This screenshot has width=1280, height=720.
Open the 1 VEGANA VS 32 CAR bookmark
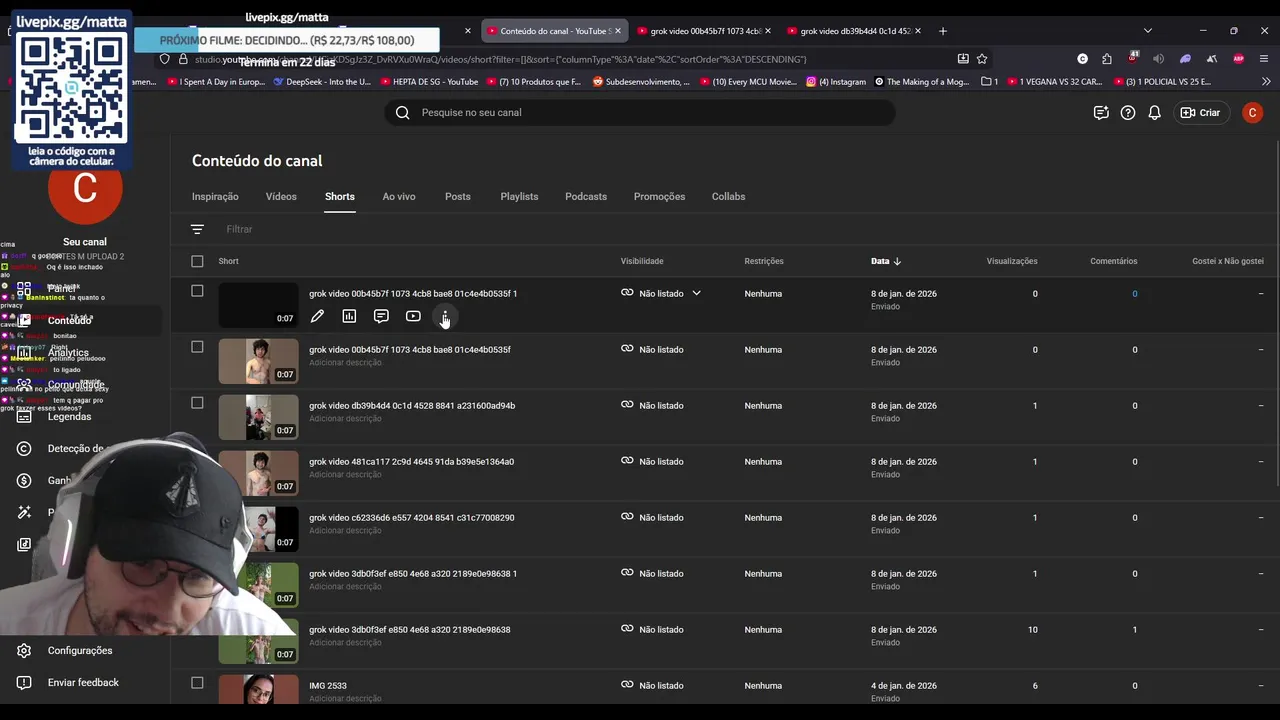point(1054,82)
